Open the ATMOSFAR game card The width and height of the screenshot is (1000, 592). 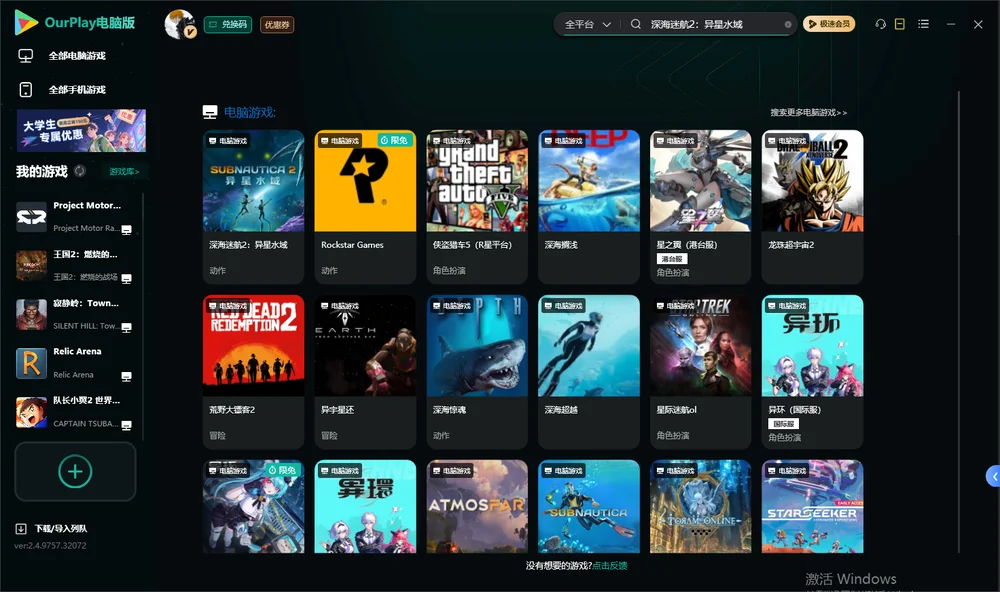tap(477, 507)
